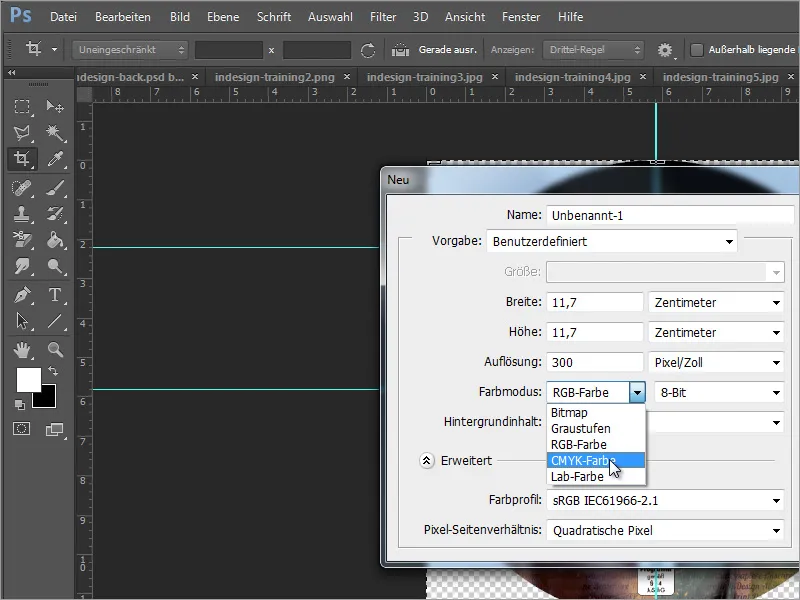This screenshot has width=800, height=600.
Task: Click the foreground color swatch
Action: coord(29,380)
